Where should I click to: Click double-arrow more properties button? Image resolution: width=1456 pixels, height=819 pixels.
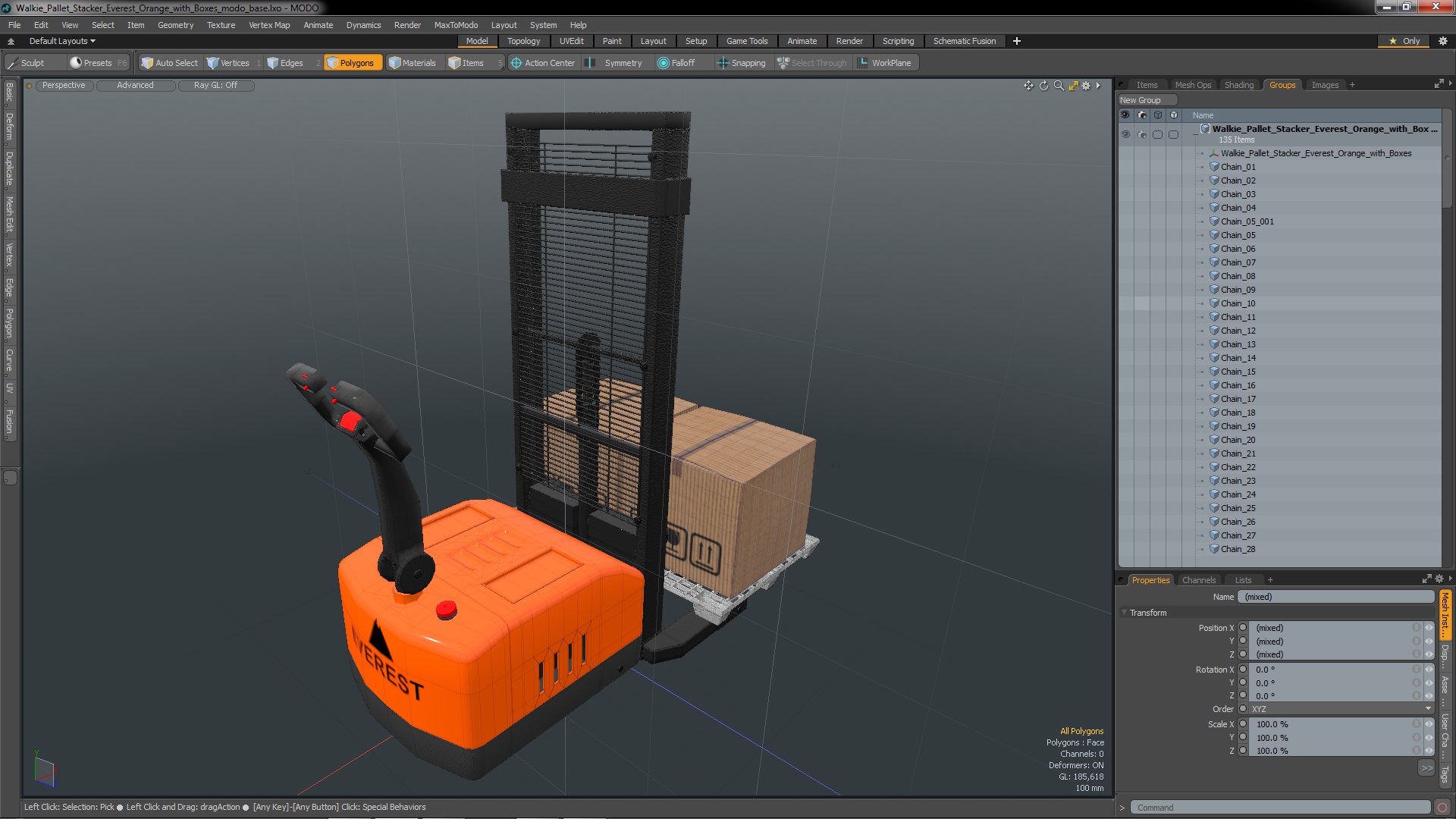pos(1426,768)
